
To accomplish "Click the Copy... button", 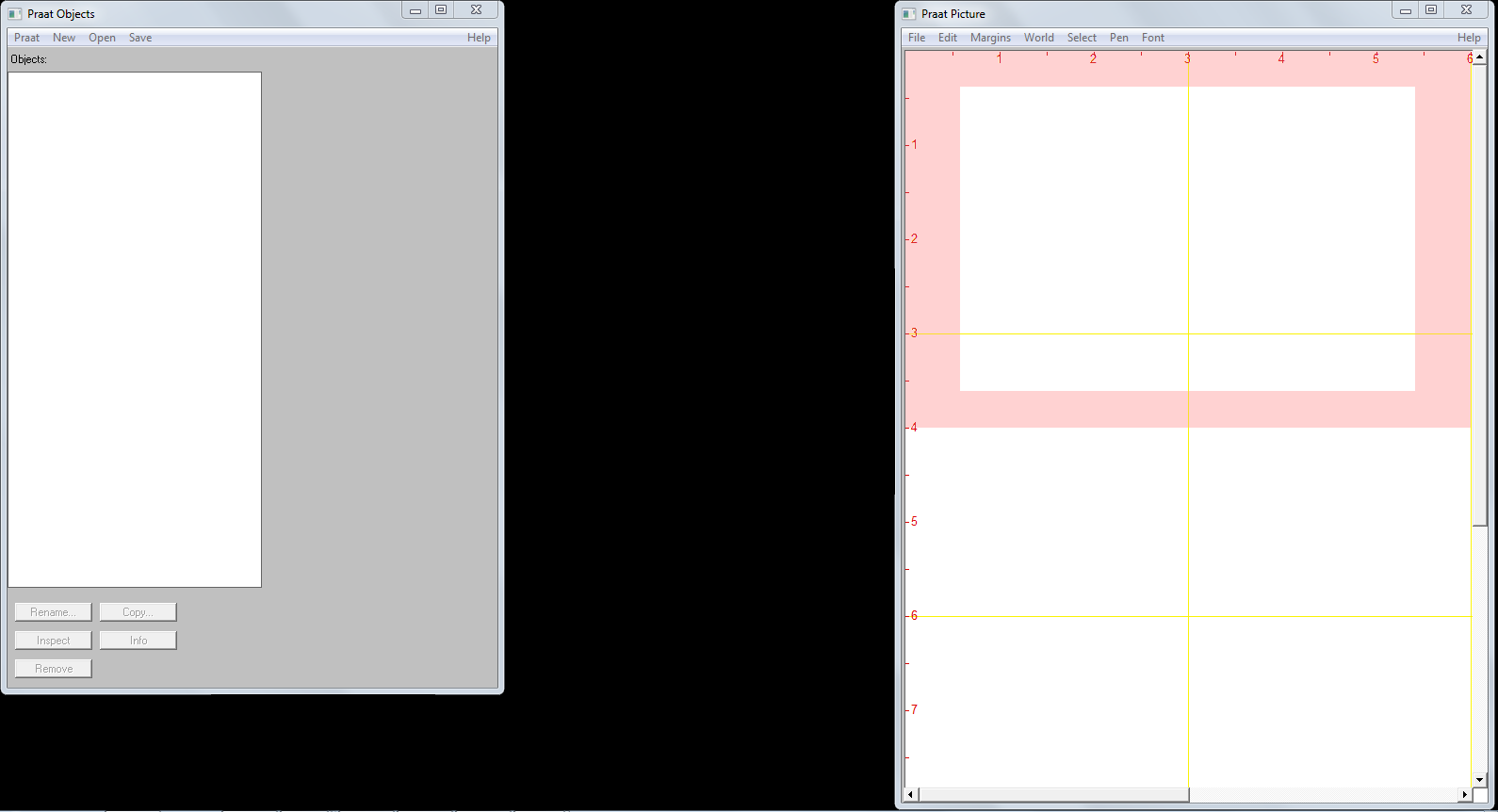I will pyautogui.click(x=138, y=612).
